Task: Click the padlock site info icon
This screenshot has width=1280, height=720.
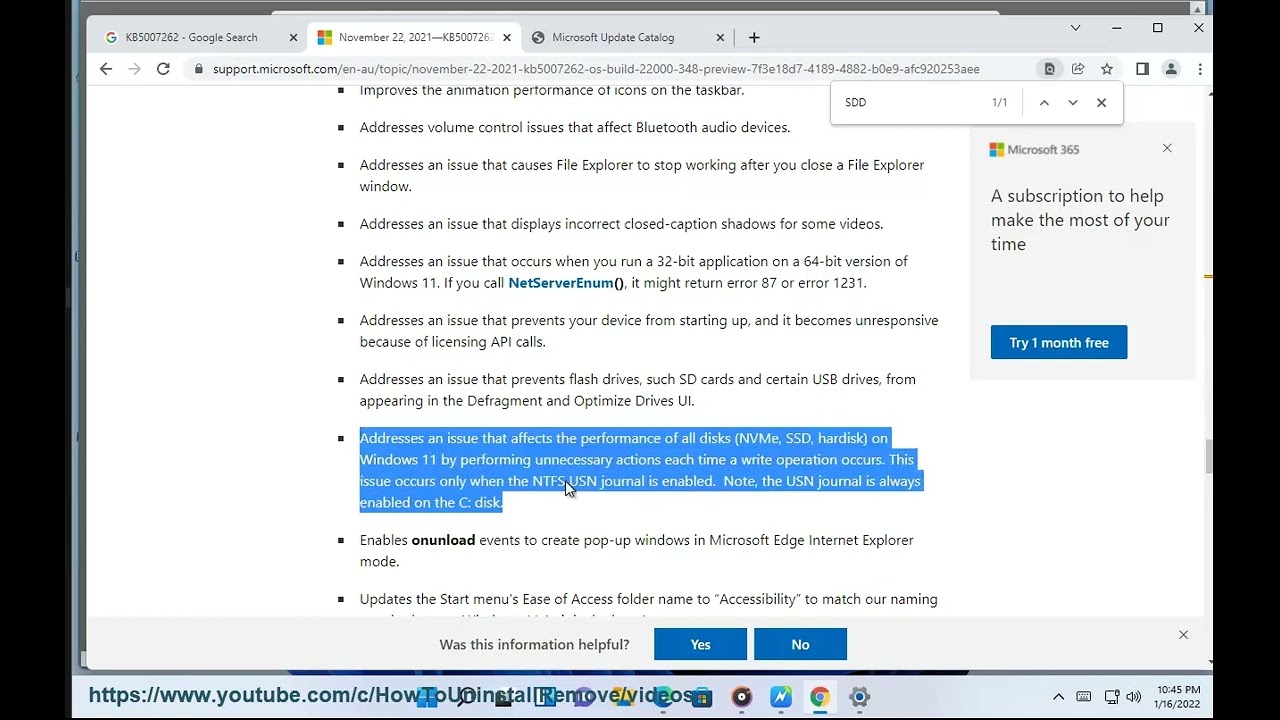Action: pos(199,69)
